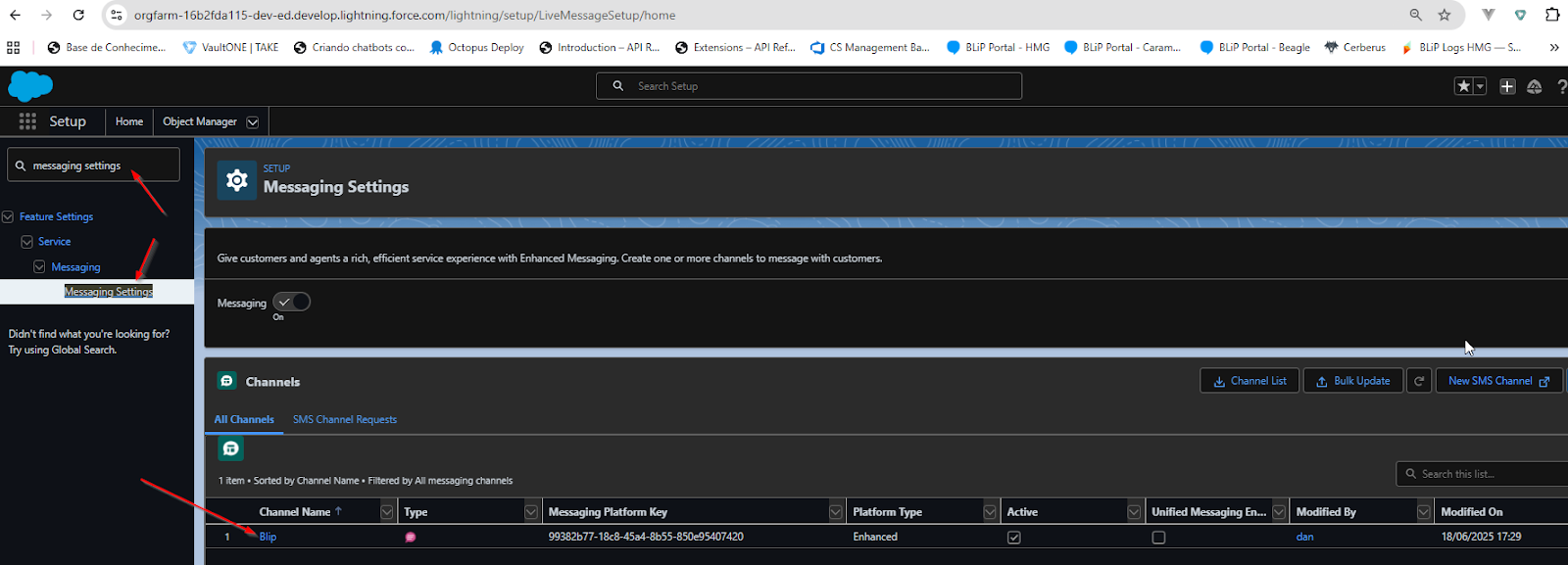
Task: Switch to SMS Channel Requests tab
Action: (x=345, y=419)
